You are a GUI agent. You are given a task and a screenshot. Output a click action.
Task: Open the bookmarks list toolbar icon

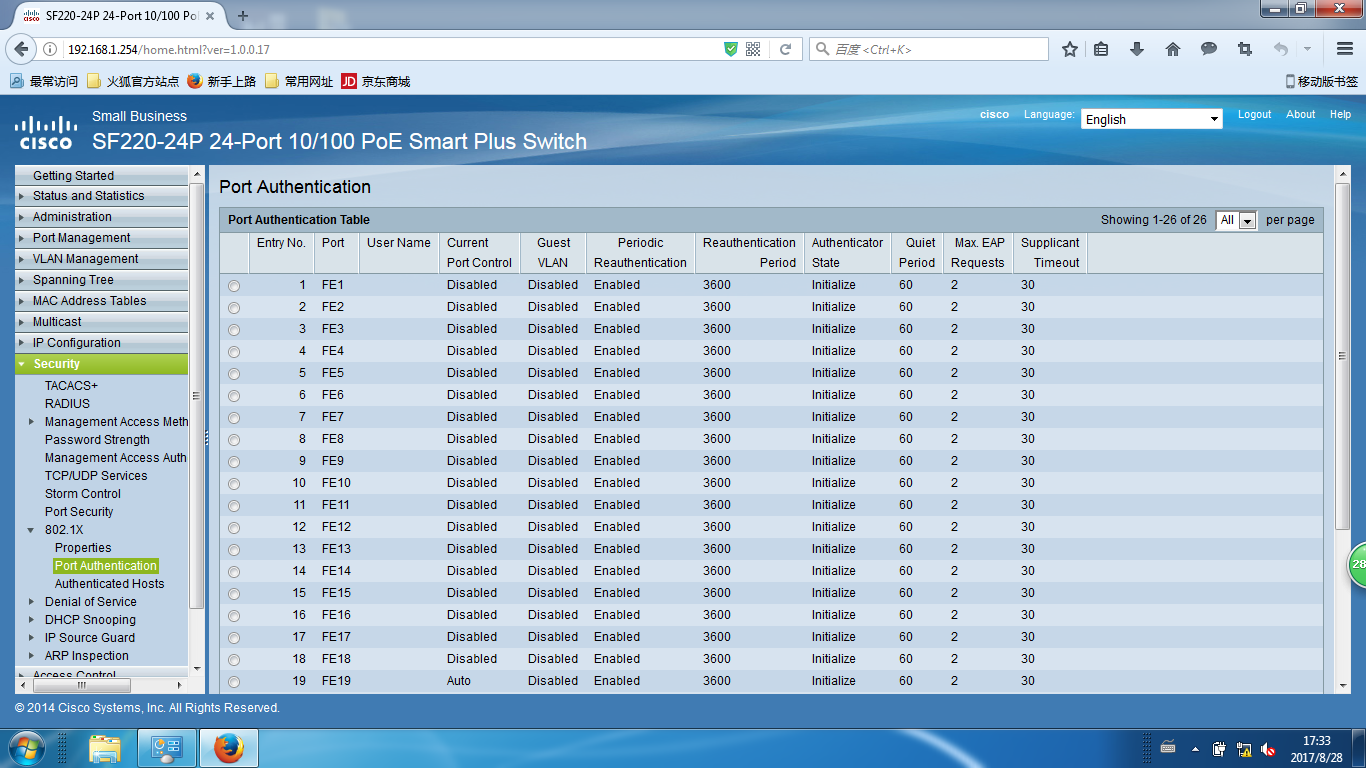pos(1101,49)
